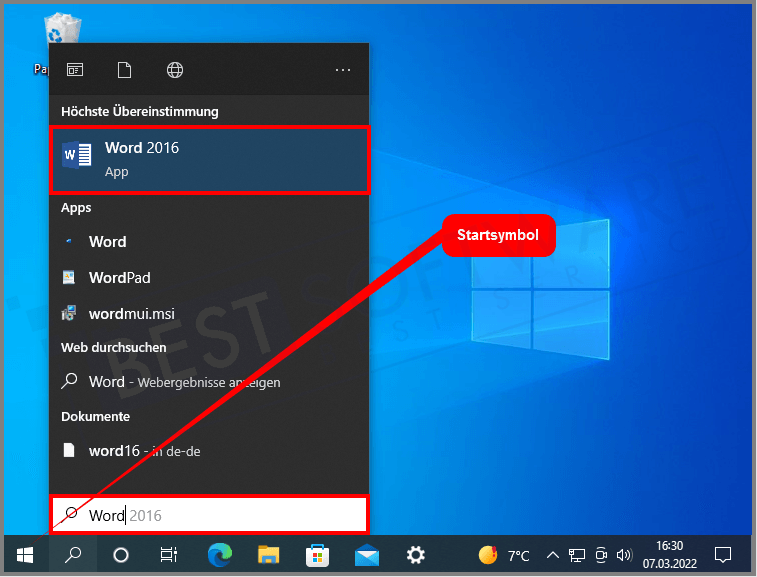Expand the hidden system tray icons chevron
This screenshot has height=577, width=757.
551,555
